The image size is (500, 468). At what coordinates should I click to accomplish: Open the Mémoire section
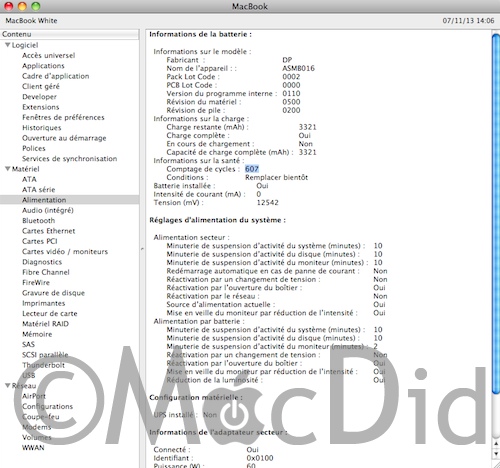(x=37, y=334)
